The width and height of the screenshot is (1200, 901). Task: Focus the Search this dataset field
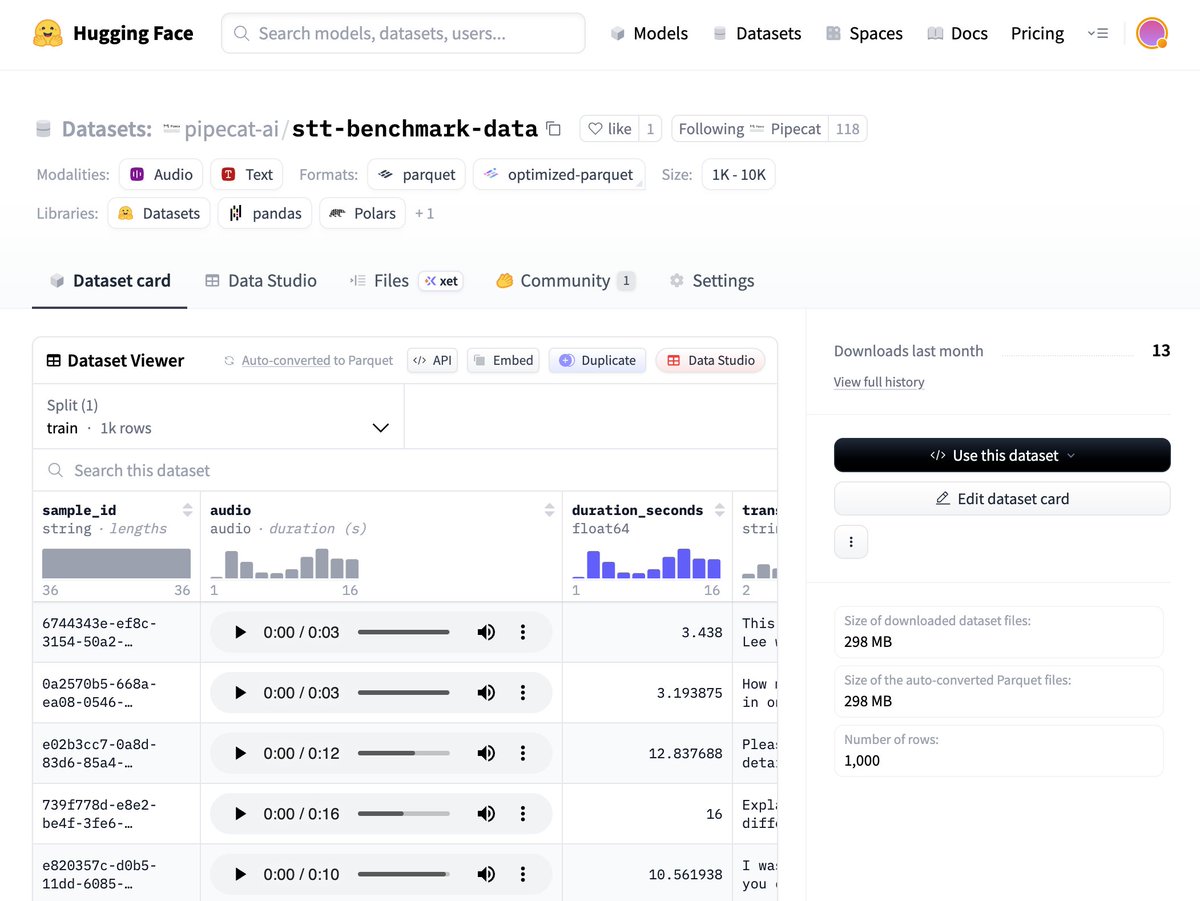click(405, 470)
